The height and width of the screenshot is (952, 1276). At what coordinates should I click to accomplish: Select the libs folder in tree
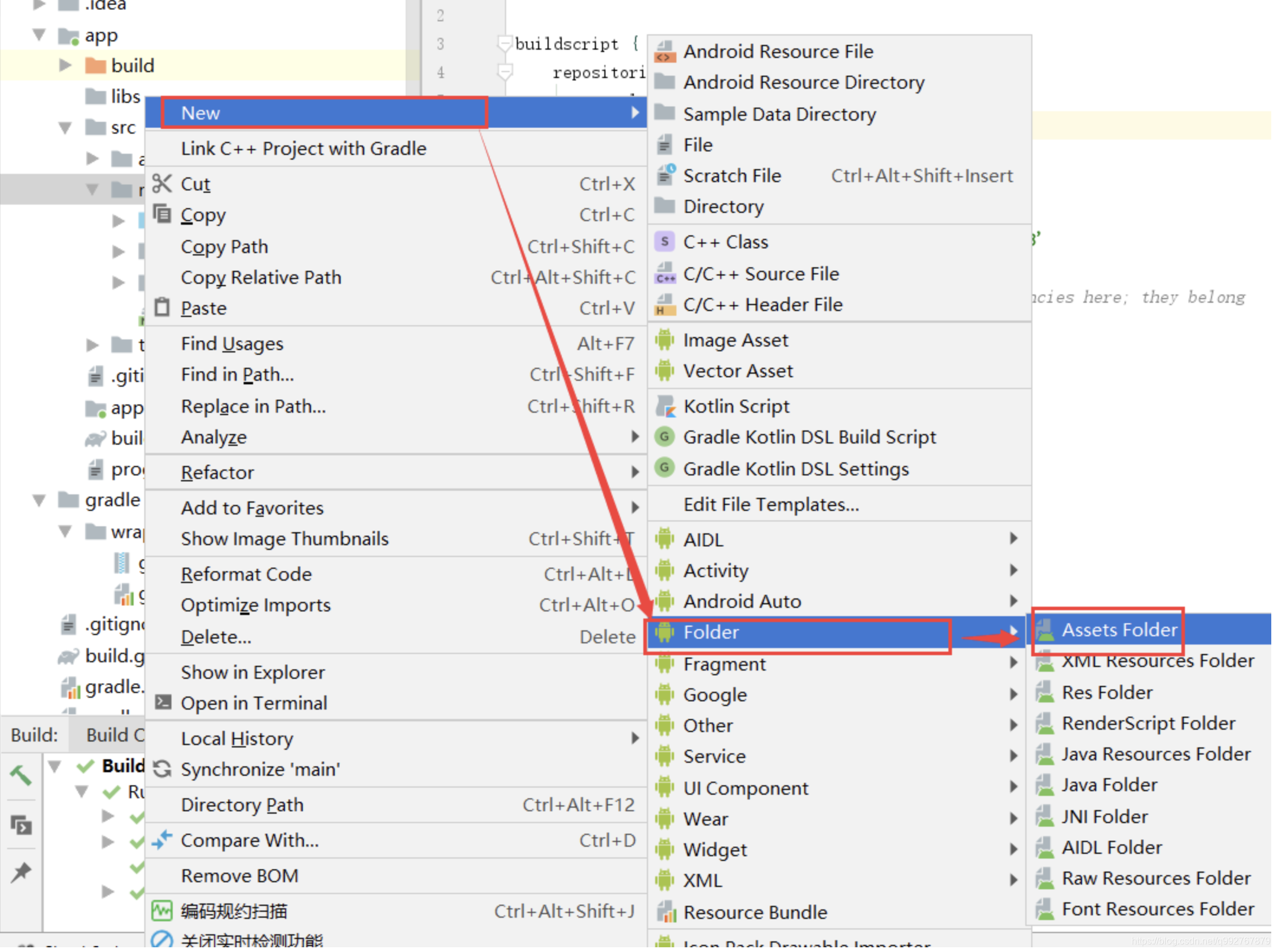point(125,96)
